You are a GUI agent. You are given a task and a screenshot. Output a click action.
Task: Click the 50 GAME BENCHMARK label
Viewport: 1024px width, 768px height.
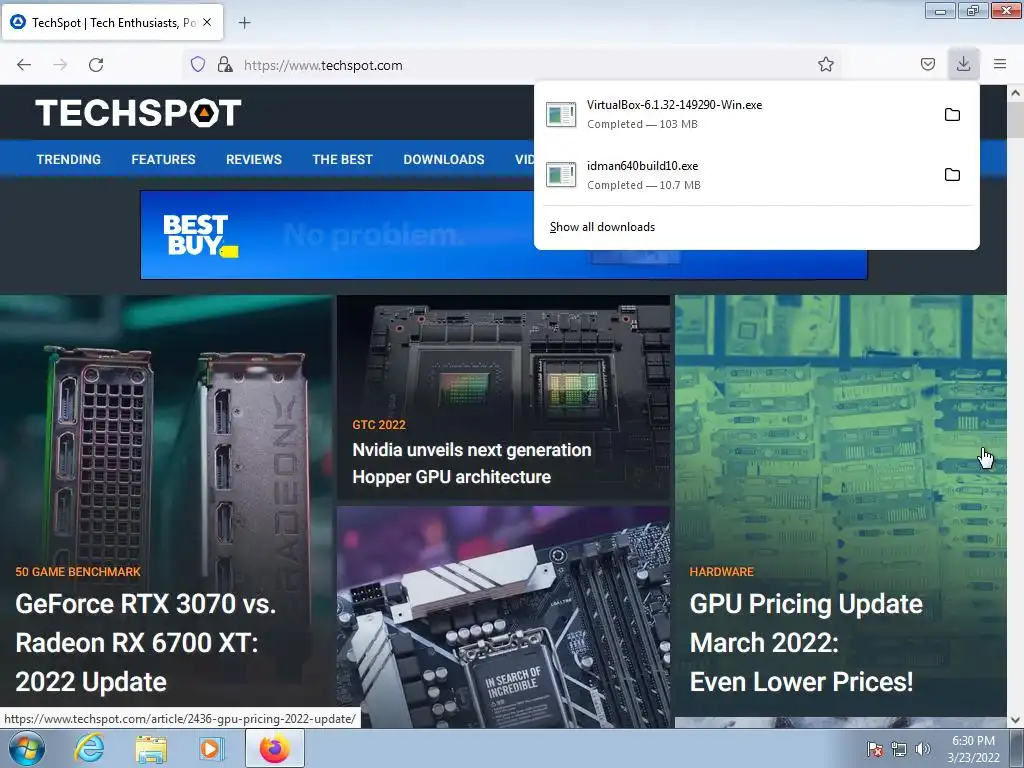[x=78, y=572]
